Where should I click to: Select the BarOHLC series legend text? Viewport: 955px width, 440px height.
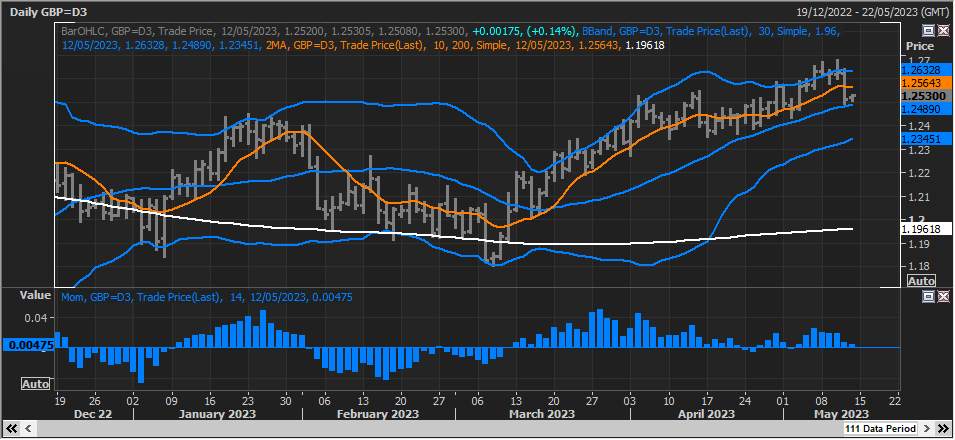pyautogui.click(x=264, y=30)
